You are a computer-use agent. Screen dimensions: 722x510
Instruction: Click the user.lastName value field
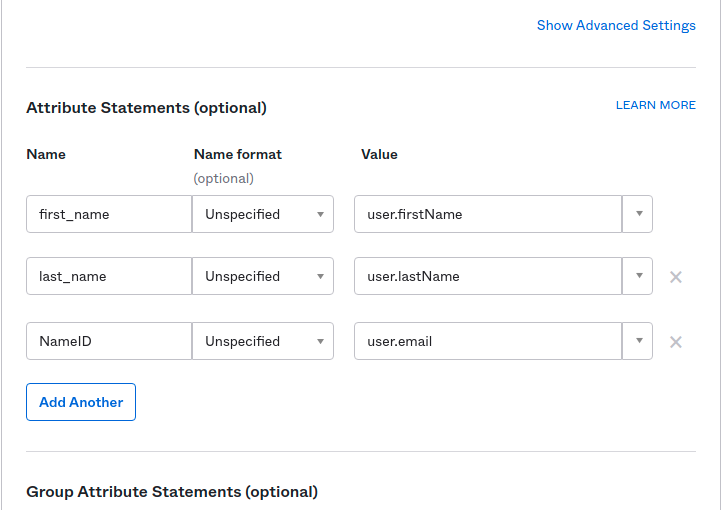tap(488, 276)
